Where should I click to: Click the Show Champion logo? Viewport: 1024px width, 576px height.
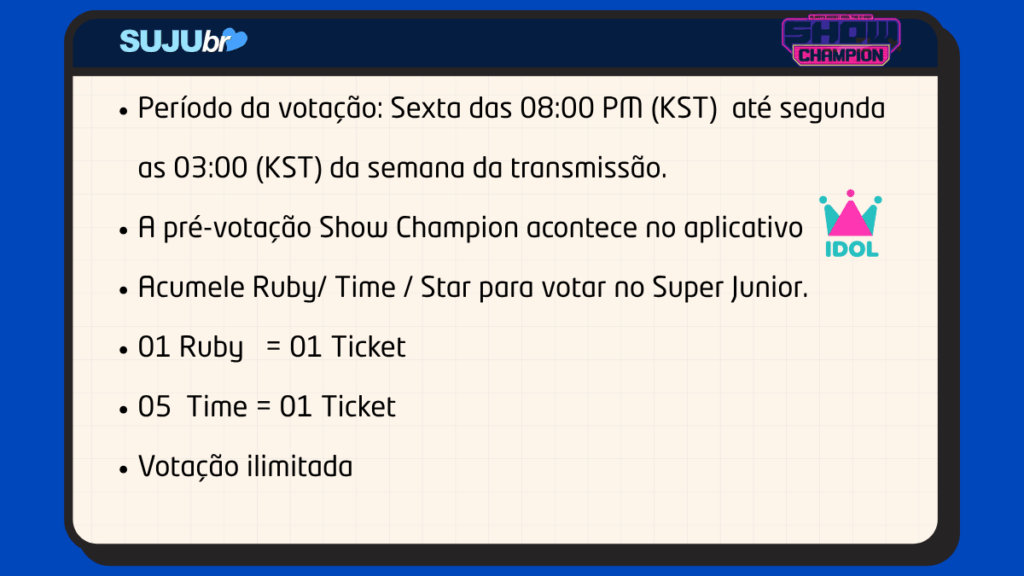[841, 40]
